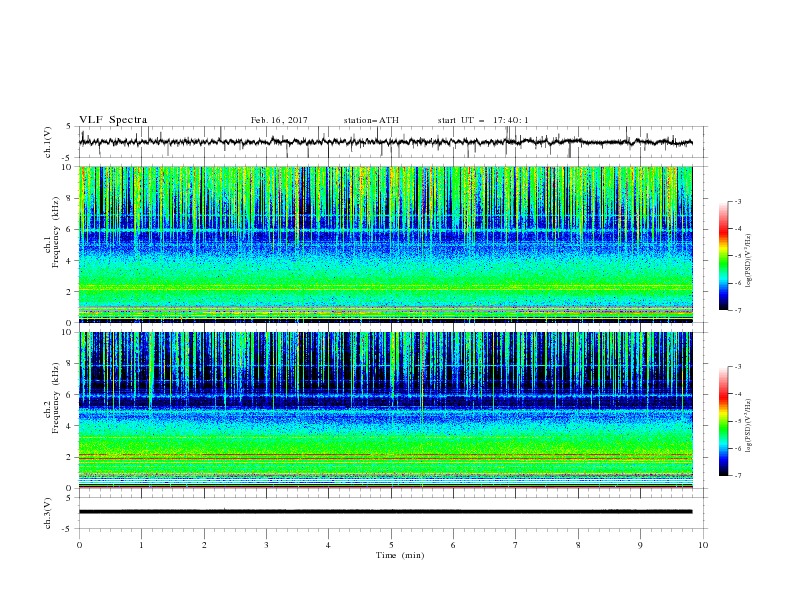
Task: Click the ch.1 voltage waveform trace
Action: tap(385, 142)
